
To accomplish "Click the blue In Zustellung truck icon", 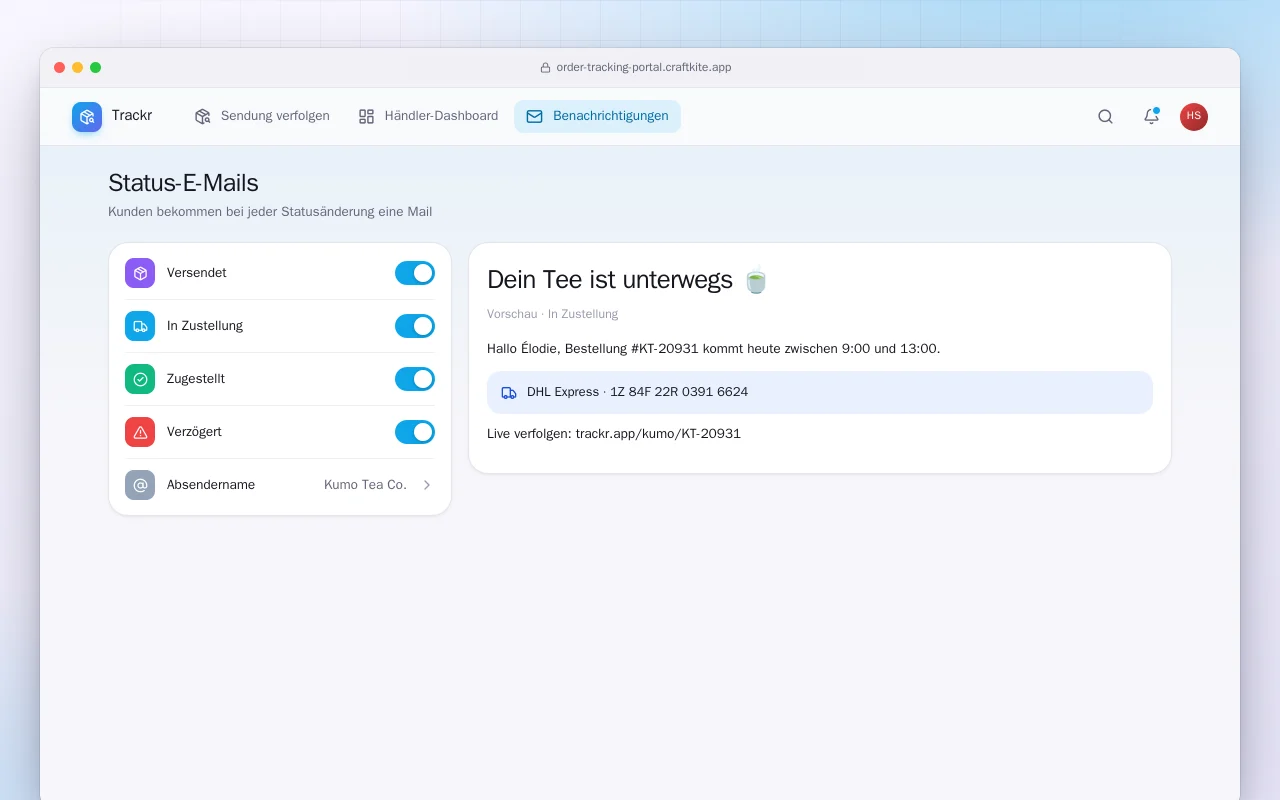I will click(140, 326).
